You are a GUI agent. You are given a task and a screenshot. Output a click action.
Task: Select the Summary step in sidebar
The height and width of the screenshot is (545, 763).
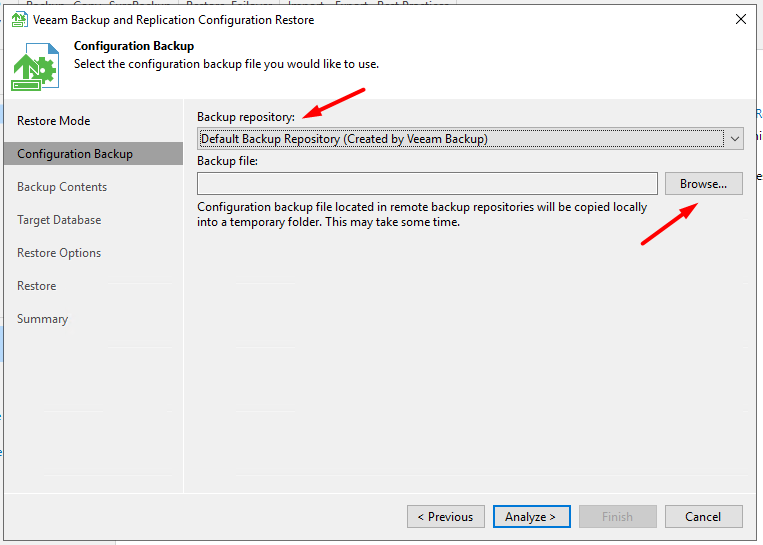(x=42, y=319)
